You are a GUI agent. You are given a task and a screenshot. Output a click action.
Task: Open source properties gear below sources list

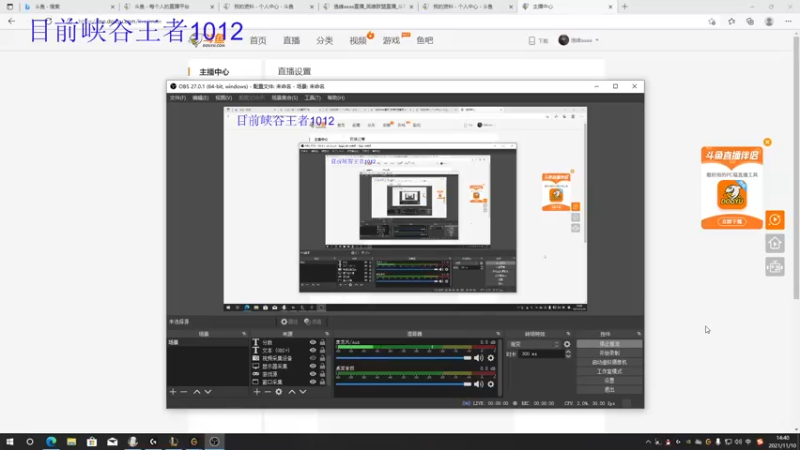279,392
